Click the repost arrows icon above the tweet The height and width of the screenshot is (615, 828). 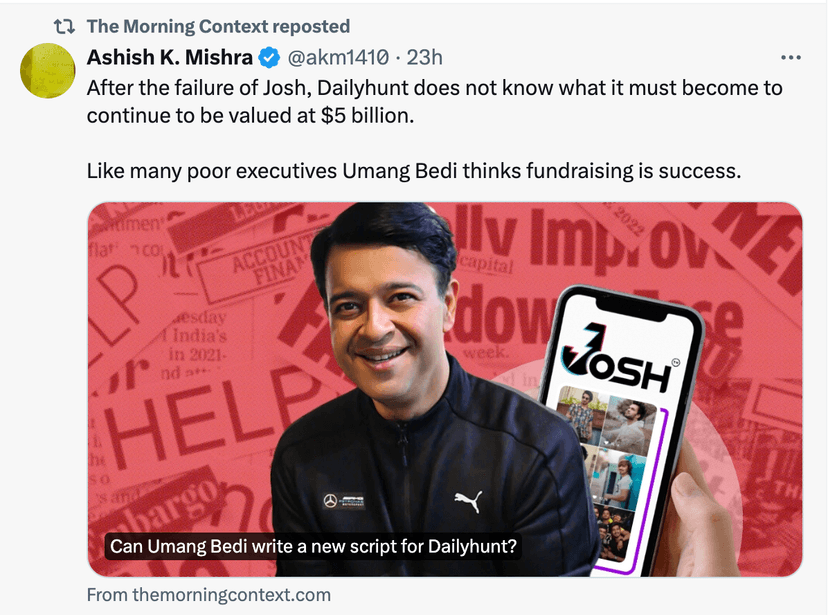64,26
